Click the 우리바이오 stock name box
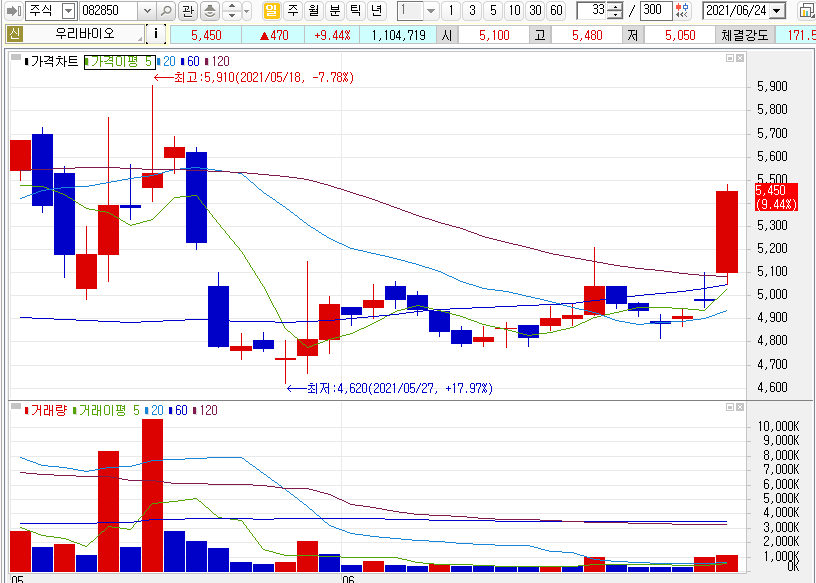 (x=84, y=34)
